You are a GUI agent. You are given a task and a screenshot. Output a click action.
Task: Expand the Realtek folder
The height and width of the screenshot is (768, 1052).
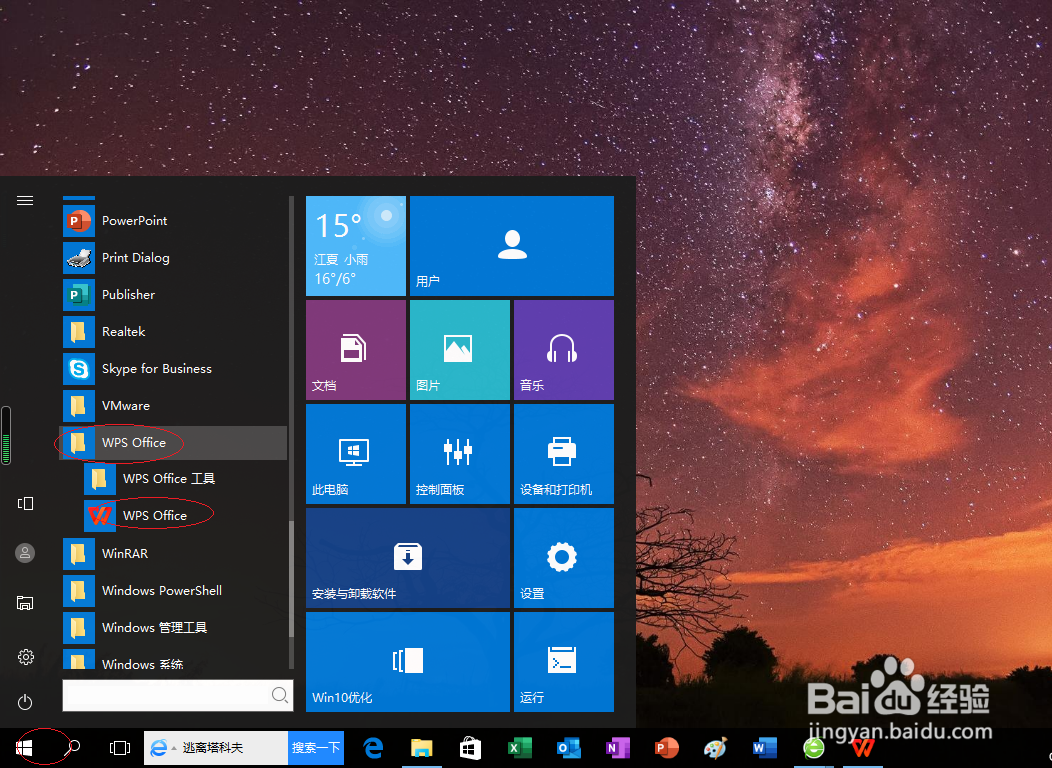(x=174, y=331)
